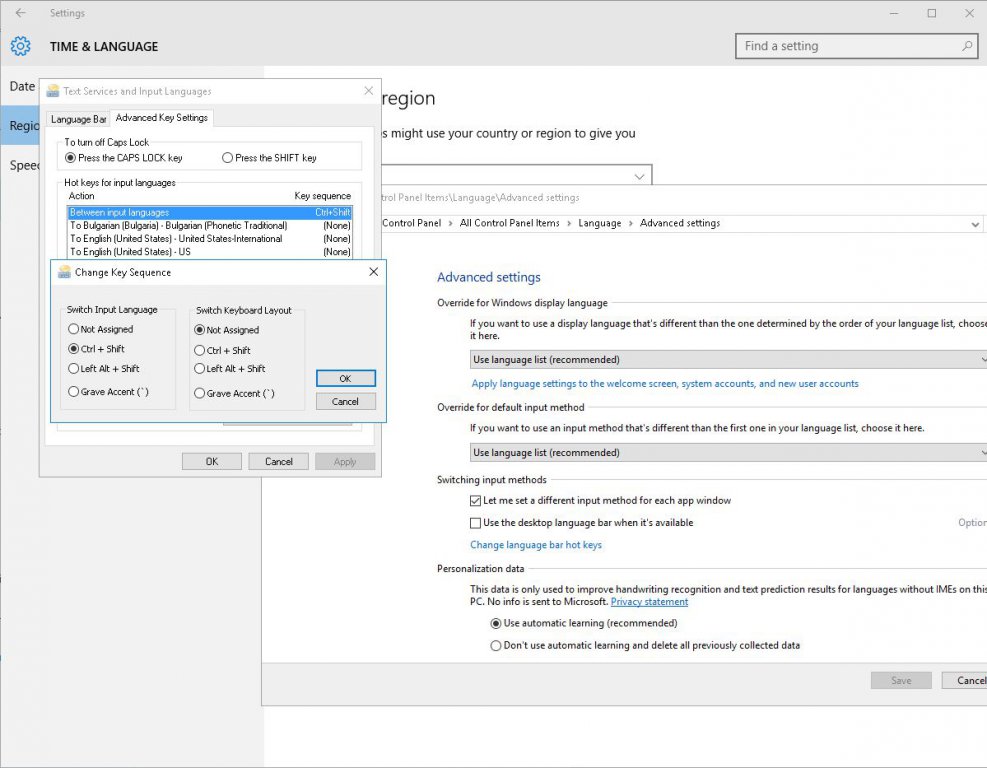This screenshot has height=768, width=987.
Task: Open the default input method dropdown
Action: coord(728,453)
